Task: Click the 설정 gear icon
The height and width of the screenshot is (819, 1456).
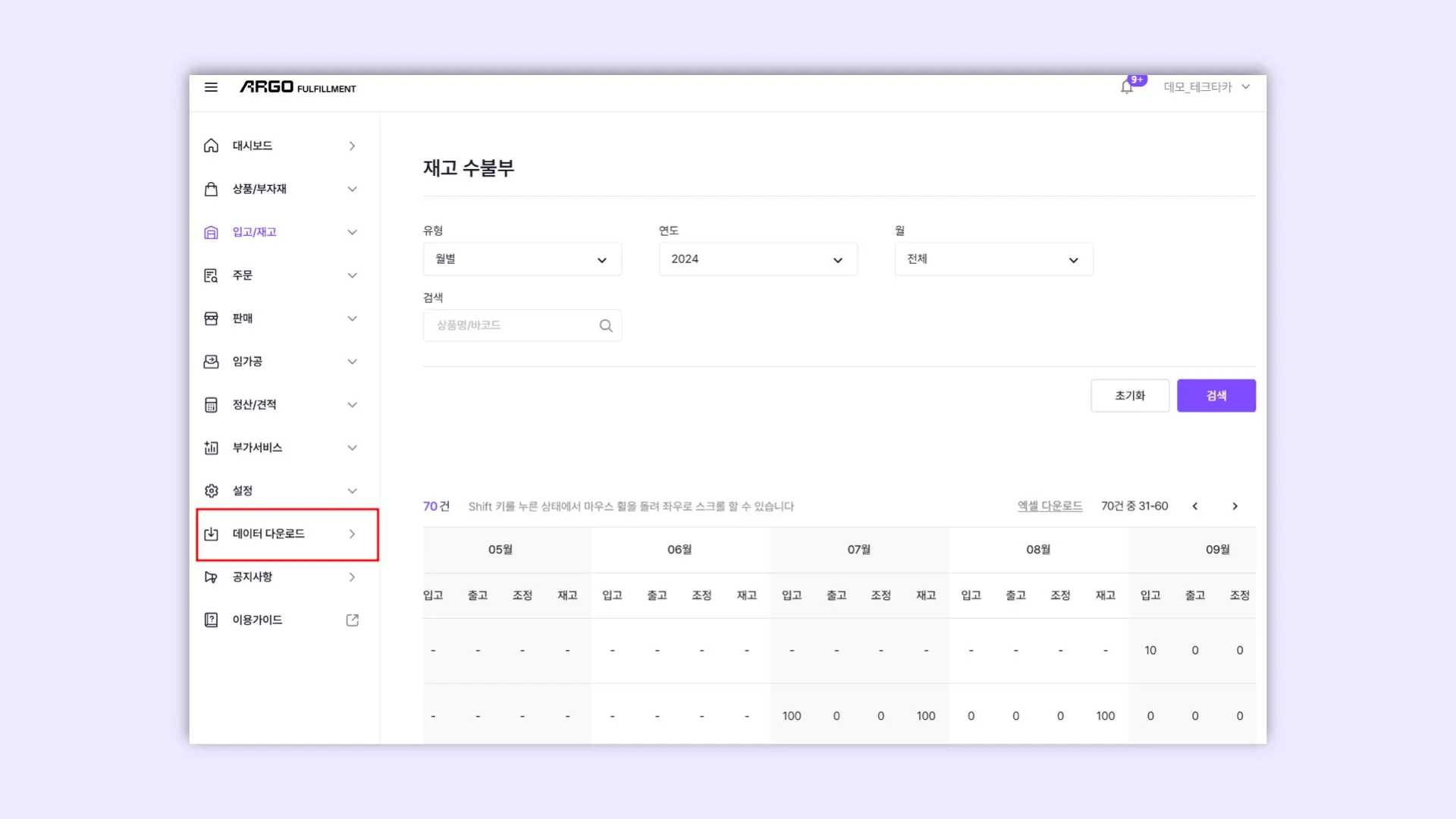Action: (x=211, y=491)
